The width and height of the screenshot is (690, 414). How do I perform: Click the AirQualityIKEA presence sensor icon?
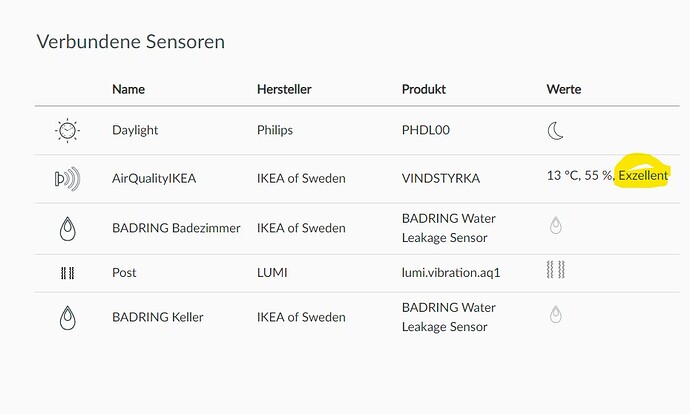pos(66,179)
